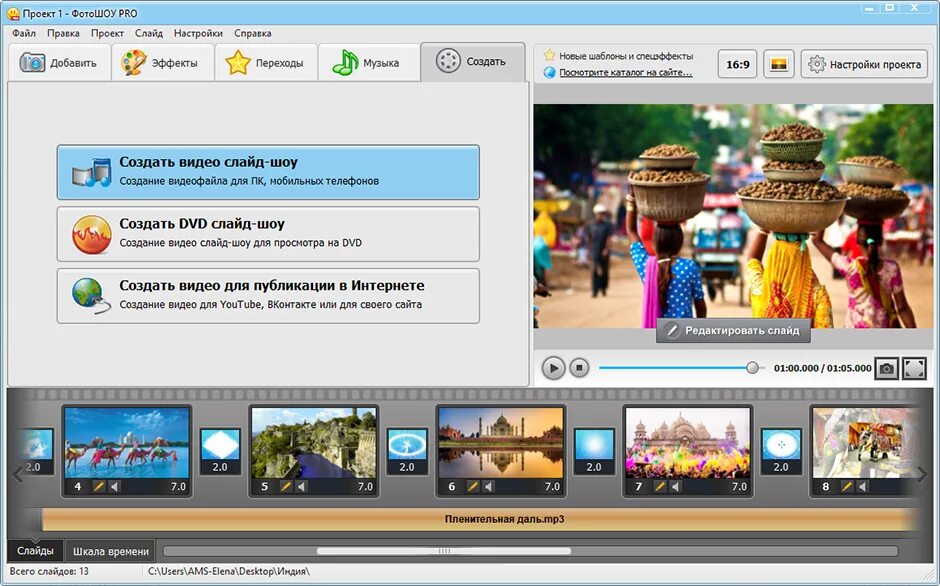Click the sound icon on slide 6
The height and width of the screenshot is (586, 940).
pyautogui.click(x=489, y=486)
